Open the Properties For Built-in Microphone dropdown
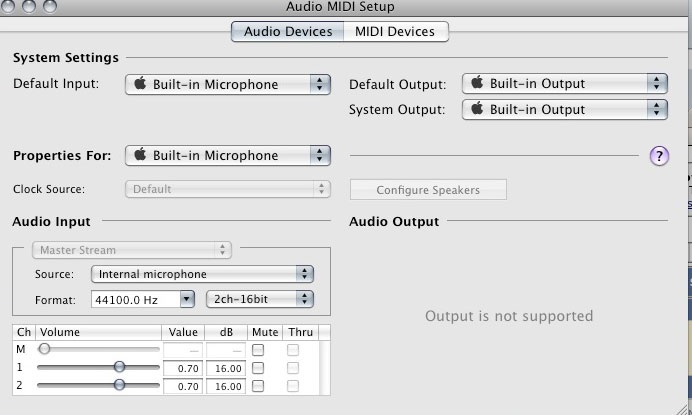The height and width of the screenshot is (415, 692). (228, 155)
